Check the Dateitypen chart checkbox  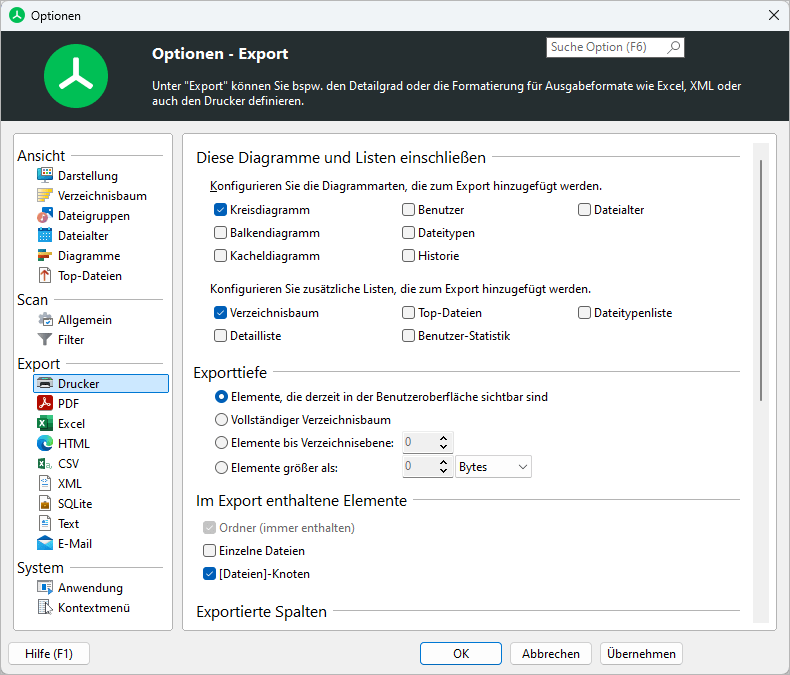pyautogui.click(x=408, y=233)
